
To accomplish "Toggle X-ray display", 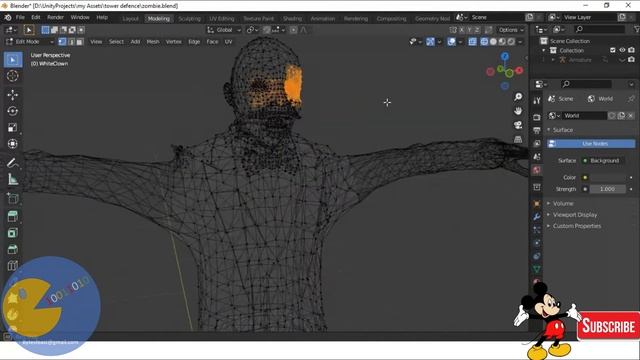I will (472, 42).
